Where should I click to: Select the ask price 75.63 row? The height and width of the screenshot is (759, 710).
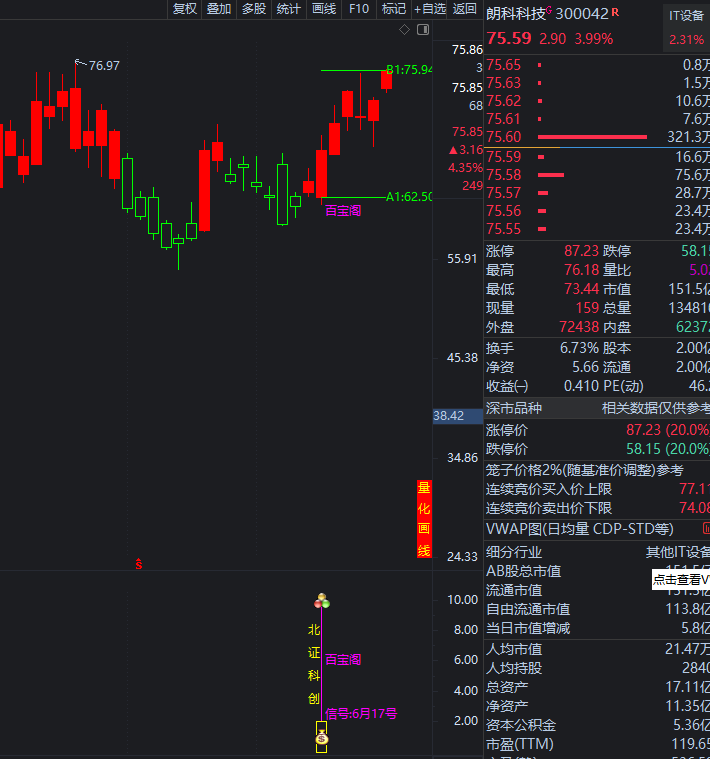click(x=597, y=83)
